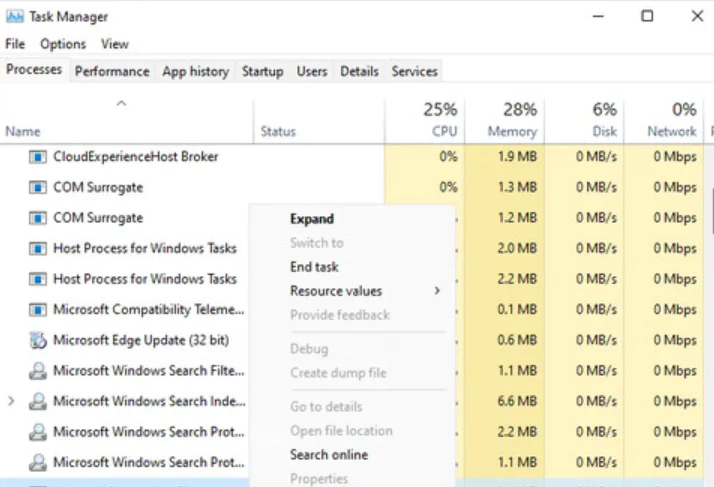Image resolution: width=714 pixels, height=487 pixels.
Task: Switch to the Users tab
Action: 312,71
